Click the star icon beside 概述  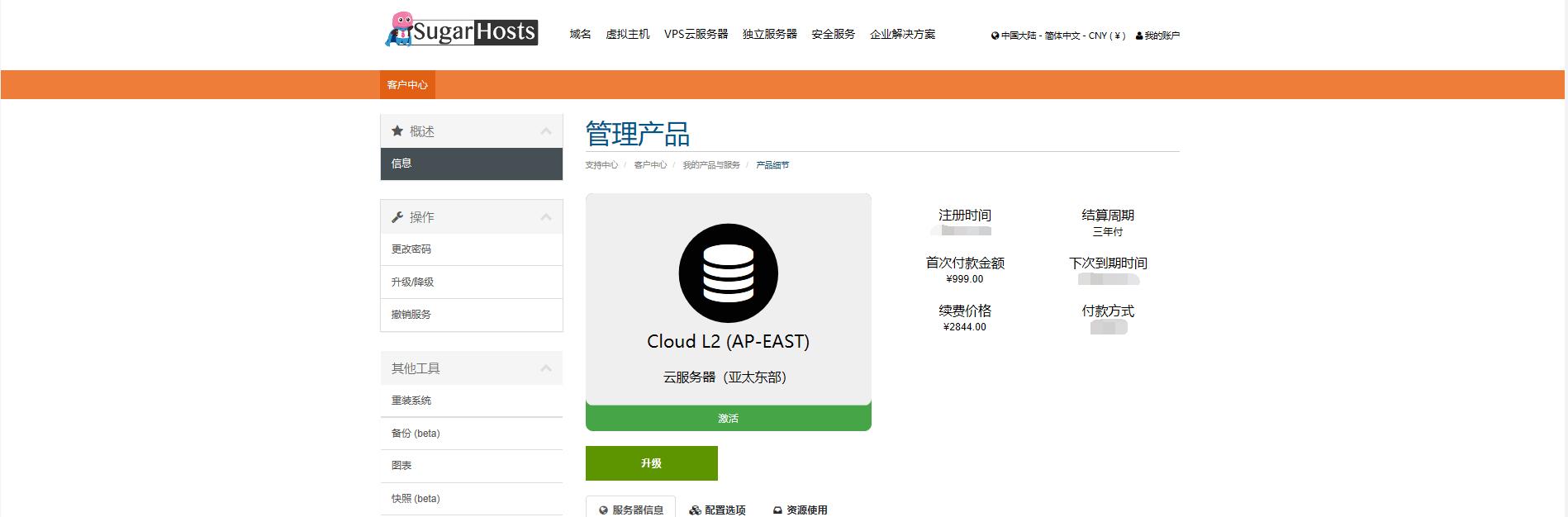tap(397, 130)
